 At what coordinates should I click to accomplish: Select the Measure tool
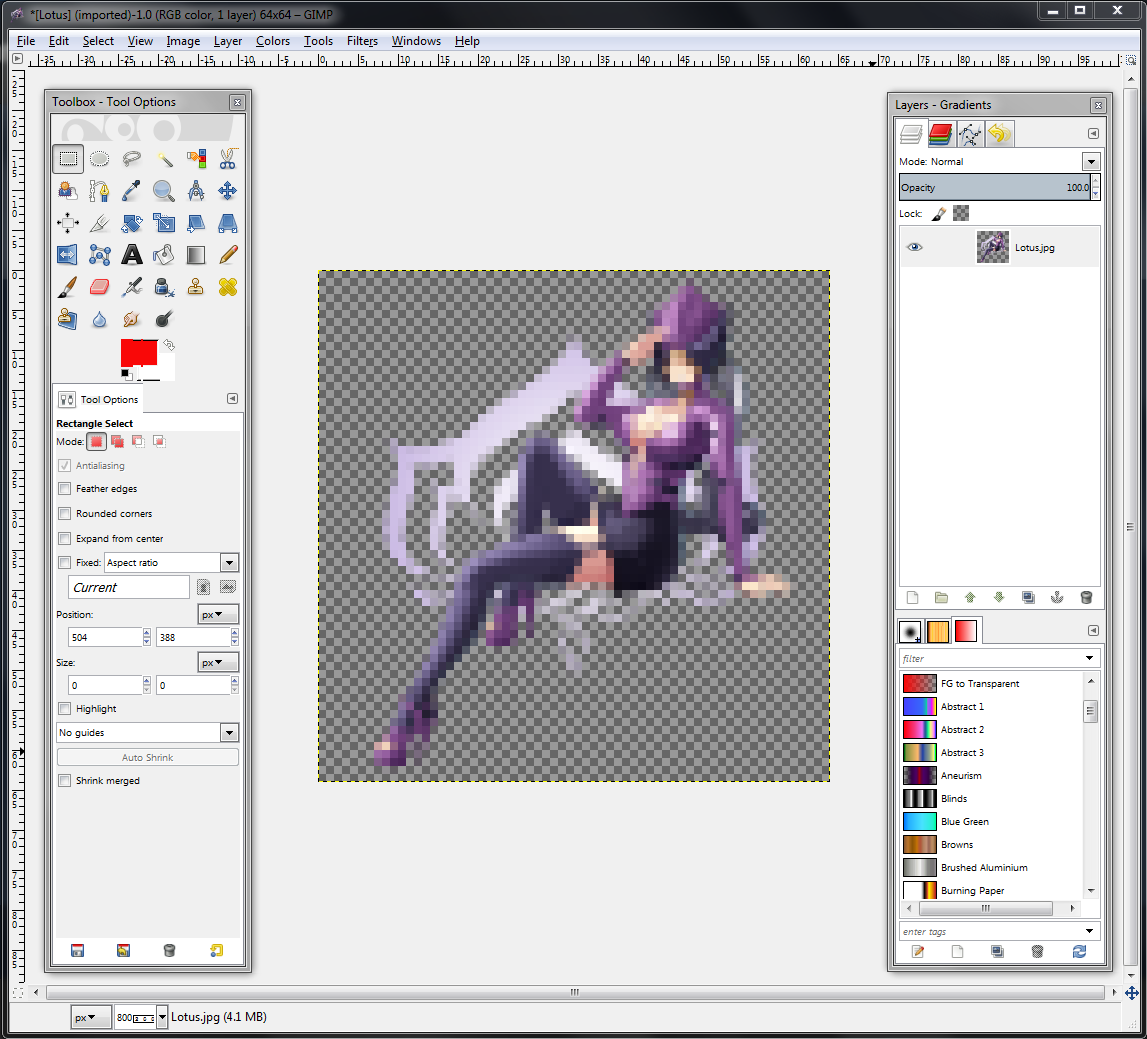(x=196, y=191)
